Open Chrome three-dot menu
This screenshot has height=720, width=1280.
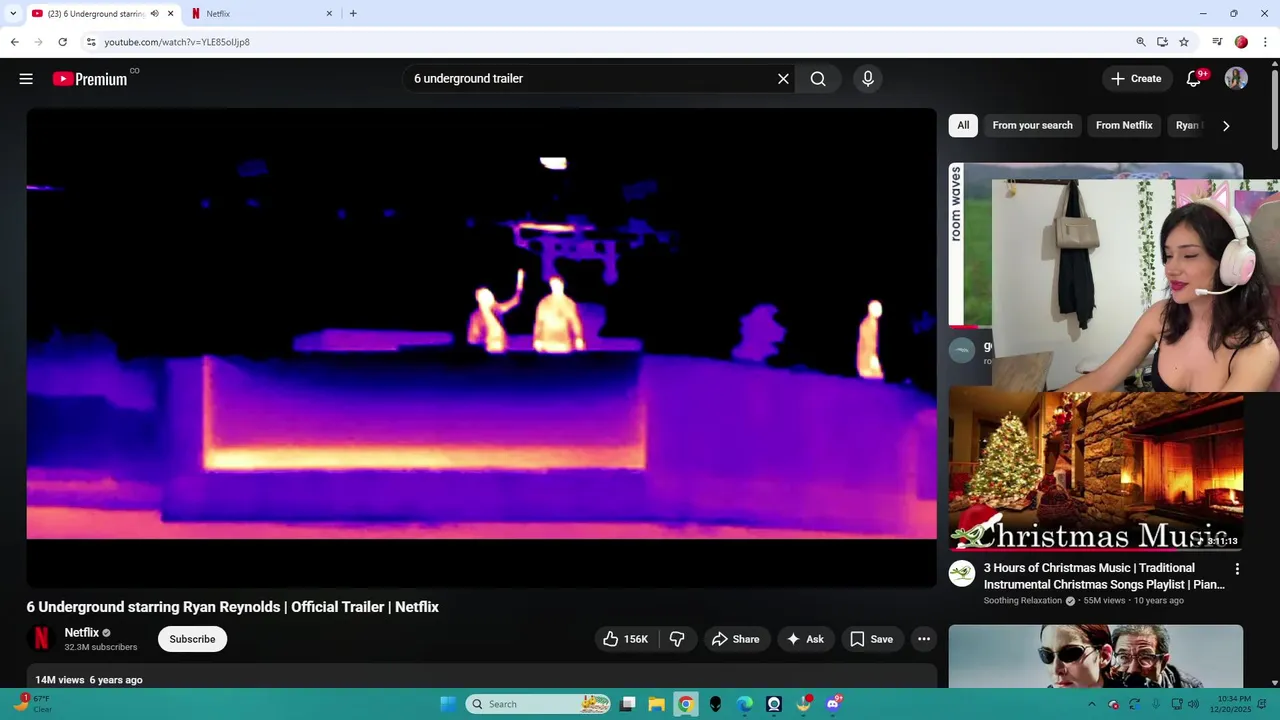click(1265, 42)
